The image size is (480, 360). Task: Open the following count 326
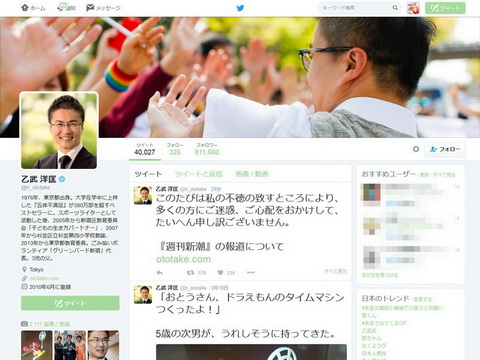coord(175,149)
